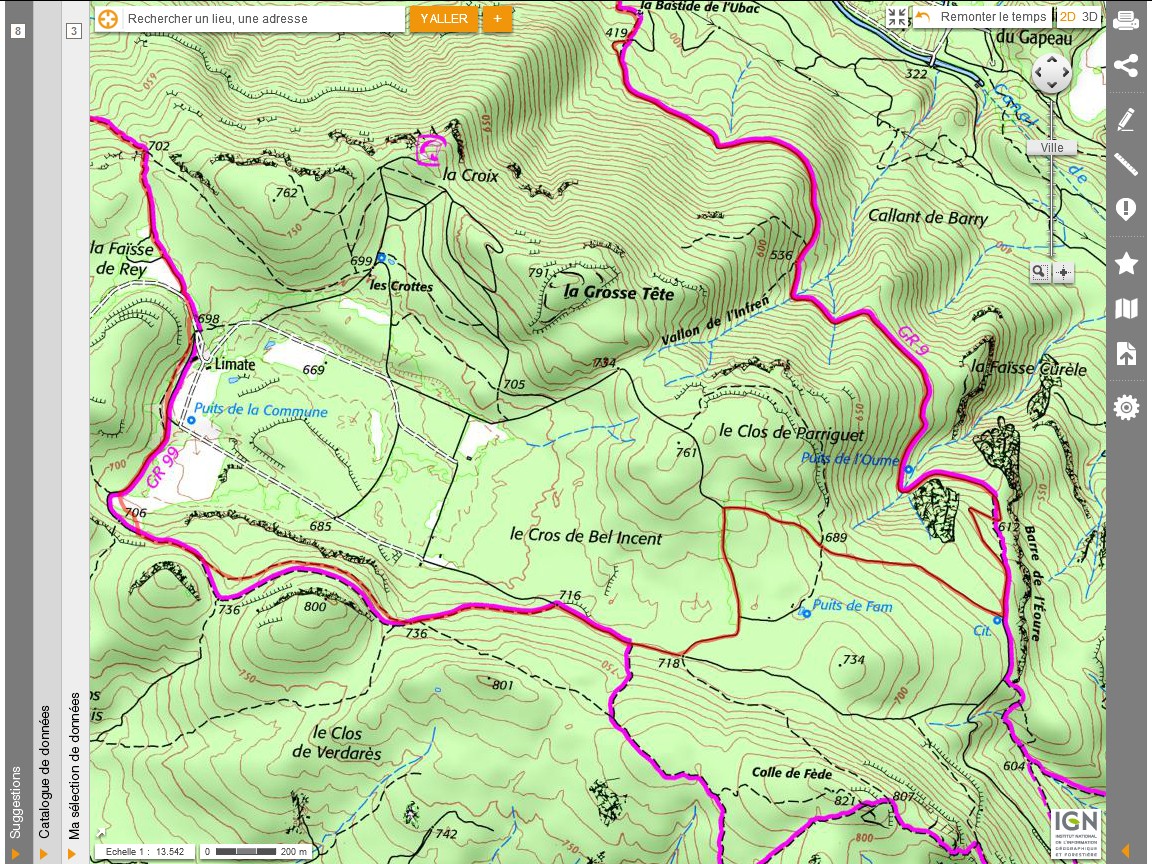Image resolution: width=1152 pixels, height=864 pixels.
Task: Click the crosshair tool under the zoom slider
Action: [1063, 273]
